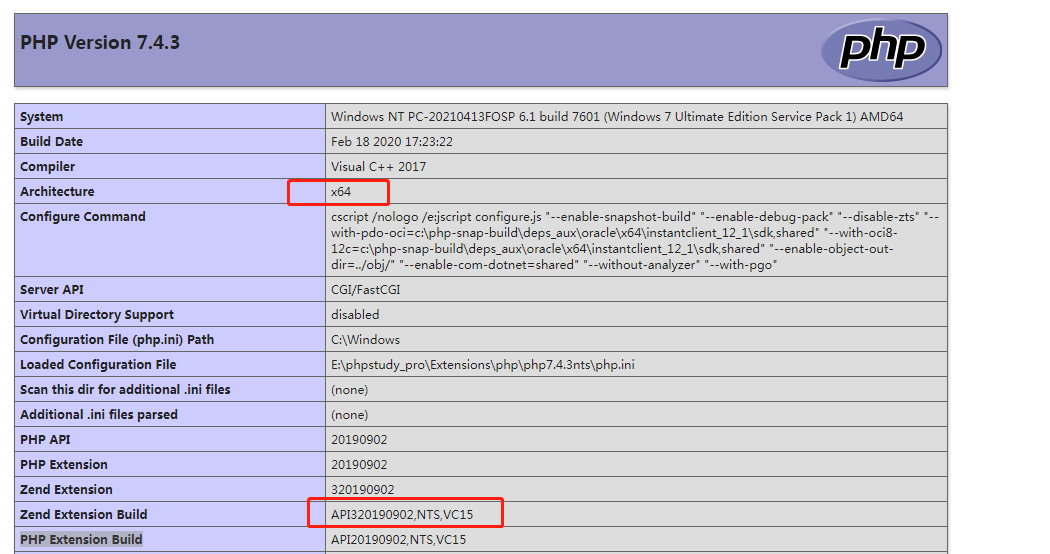The image size is (1050, 554).
Task: Click '20190902' in the PHP Extension row
Action: coord(359,464)
